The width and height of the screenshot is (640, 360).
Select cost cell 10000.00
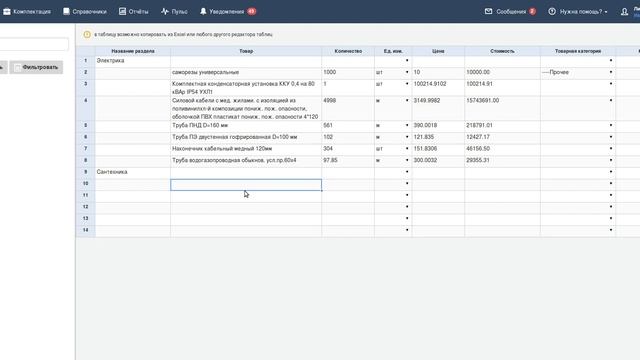(502, 73)
